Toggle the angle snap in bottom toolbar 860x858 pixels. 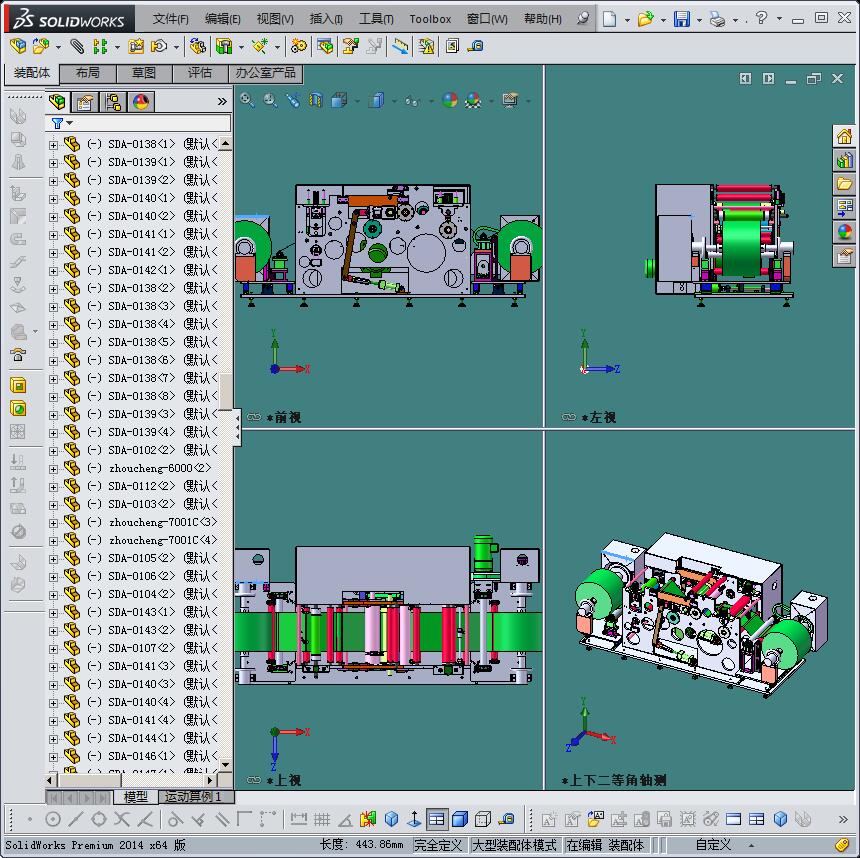[345, 820]
